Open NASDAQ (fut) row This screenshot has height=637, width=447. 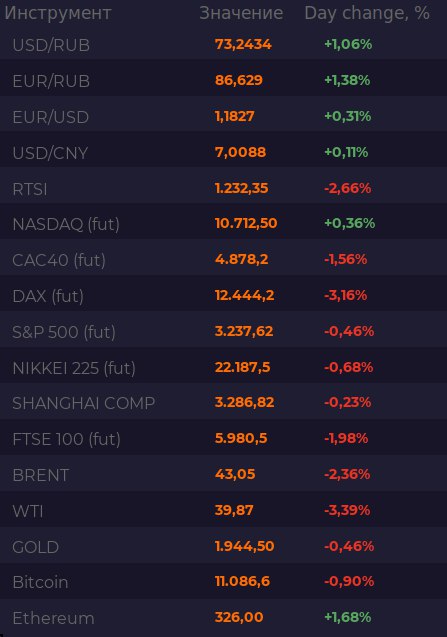coord(224,224)
